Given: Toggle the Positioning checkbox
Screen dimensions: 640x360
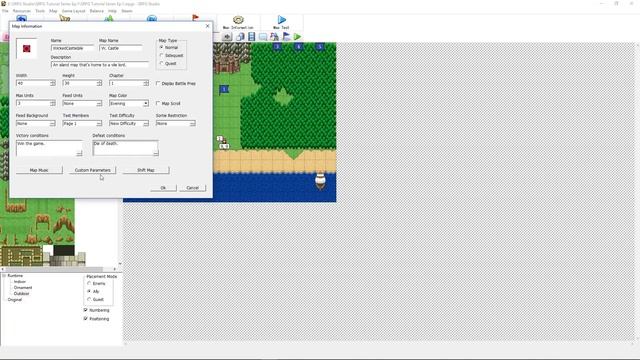Looking at the screenshot, I should pos(86,318).
